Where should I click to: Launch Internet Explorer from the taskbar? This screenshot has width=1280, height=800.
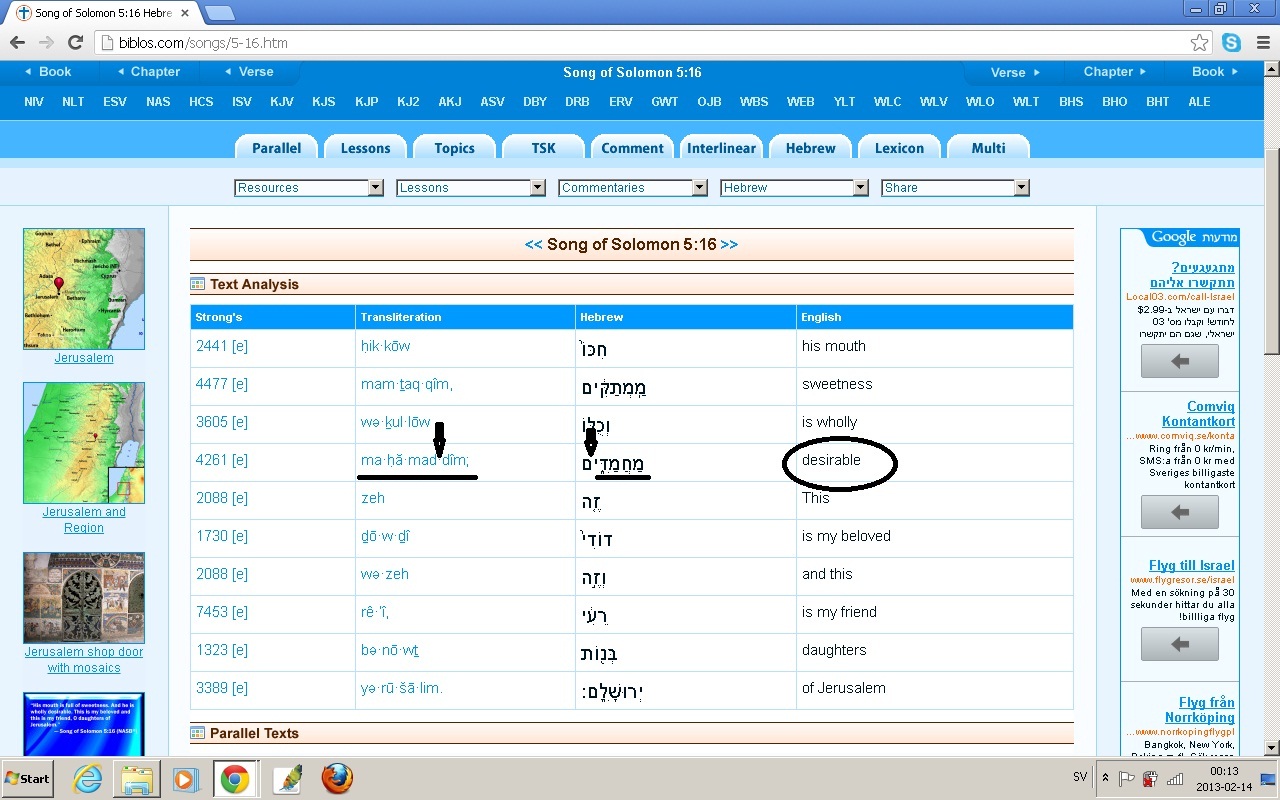click(x=88, y=778)
